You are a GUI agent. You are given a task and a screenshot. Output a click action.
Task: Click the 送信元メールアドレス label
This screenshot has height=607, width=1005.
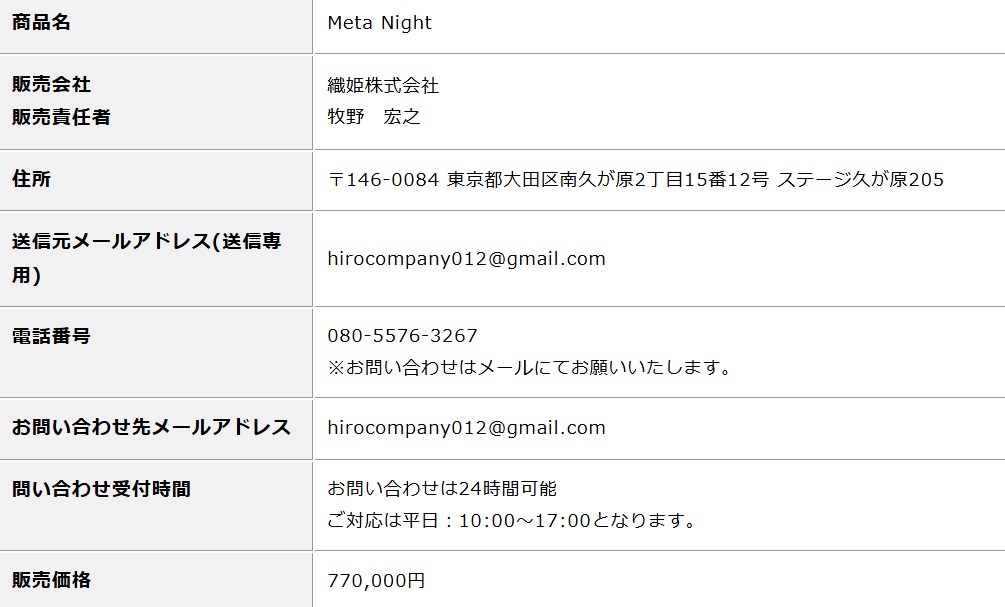(x=146, y=258)
